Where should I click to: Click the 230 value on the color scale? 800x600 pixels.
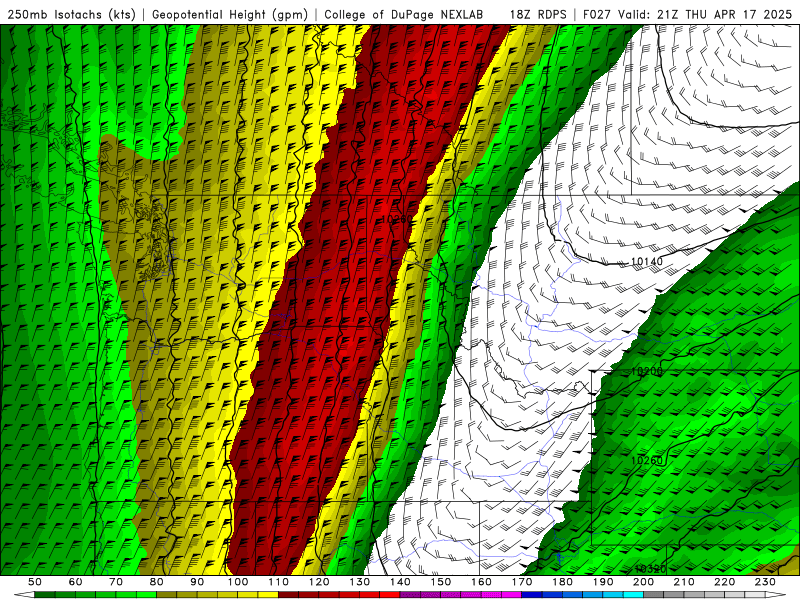tap(765, 582)
